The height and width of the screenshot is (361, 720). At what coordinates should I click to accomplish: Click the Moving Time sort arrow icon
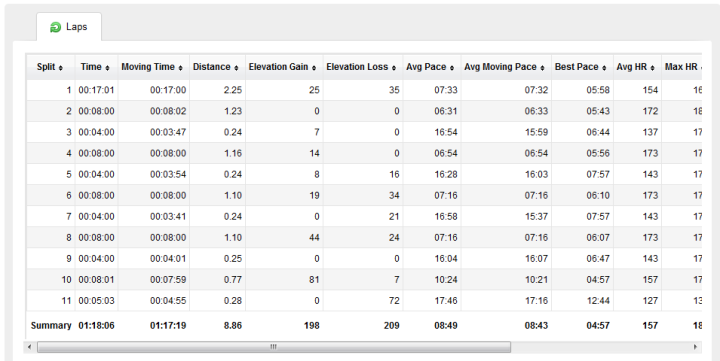point(180,68)
